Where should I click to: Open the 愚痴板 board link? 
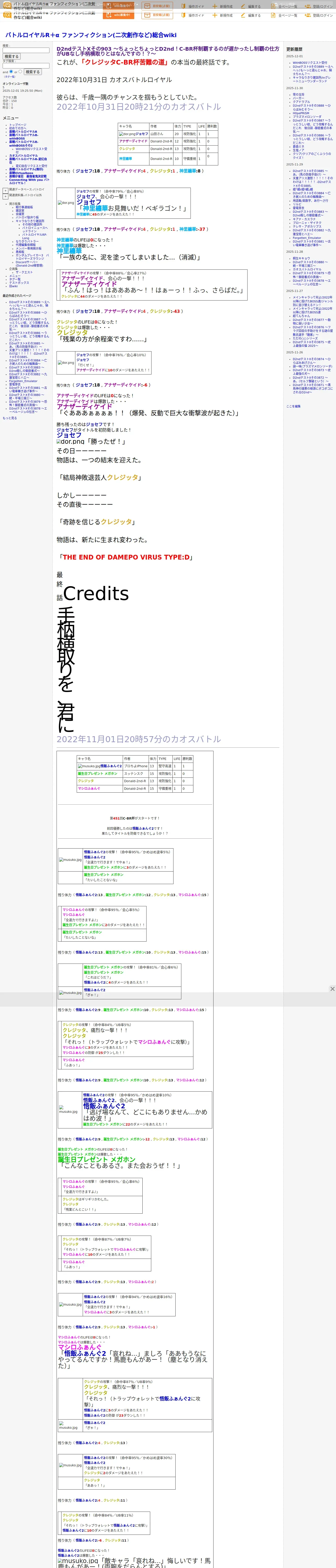click(x=20, y=252)
